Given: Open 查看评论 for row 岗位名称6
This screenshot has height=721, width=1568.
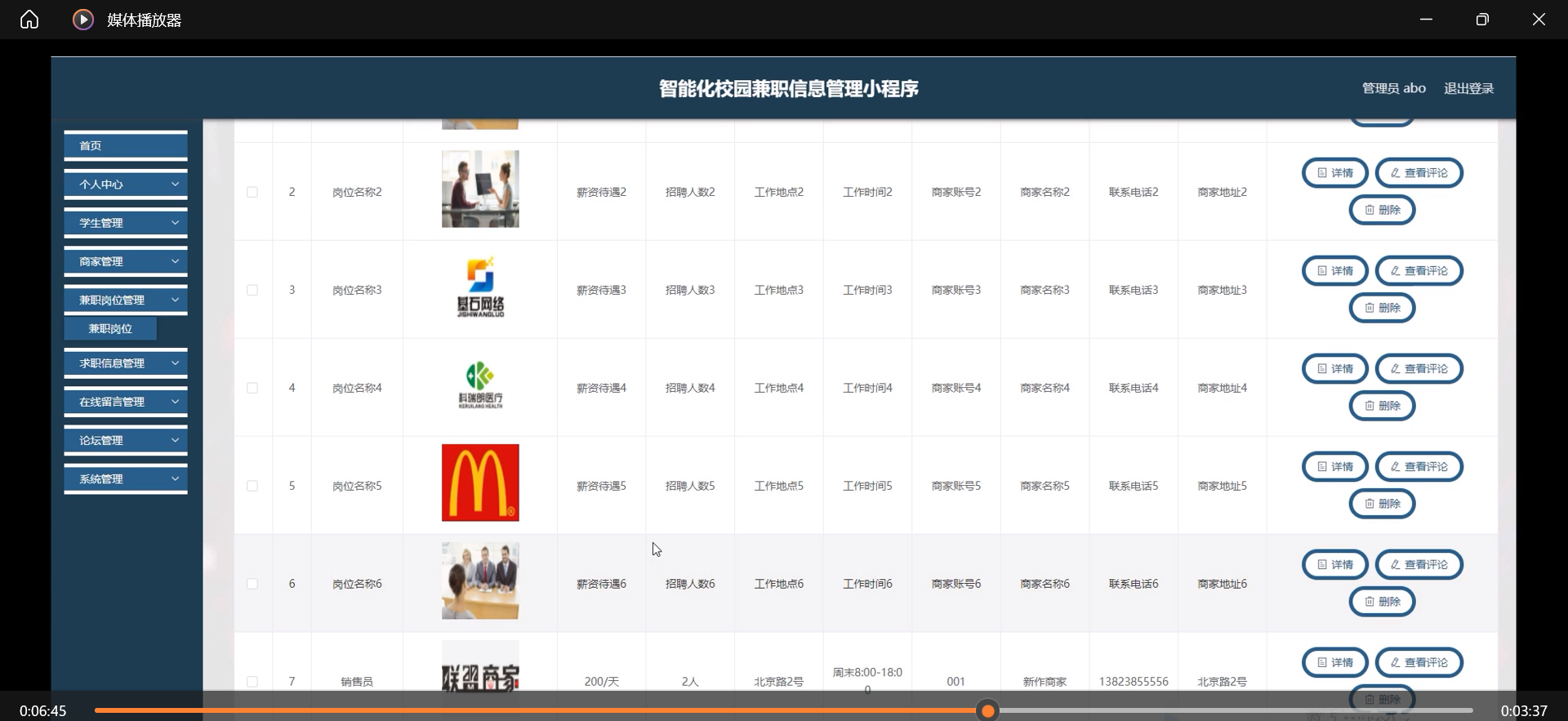Looking at the screenshot, I should click(x=1419, y=565).
